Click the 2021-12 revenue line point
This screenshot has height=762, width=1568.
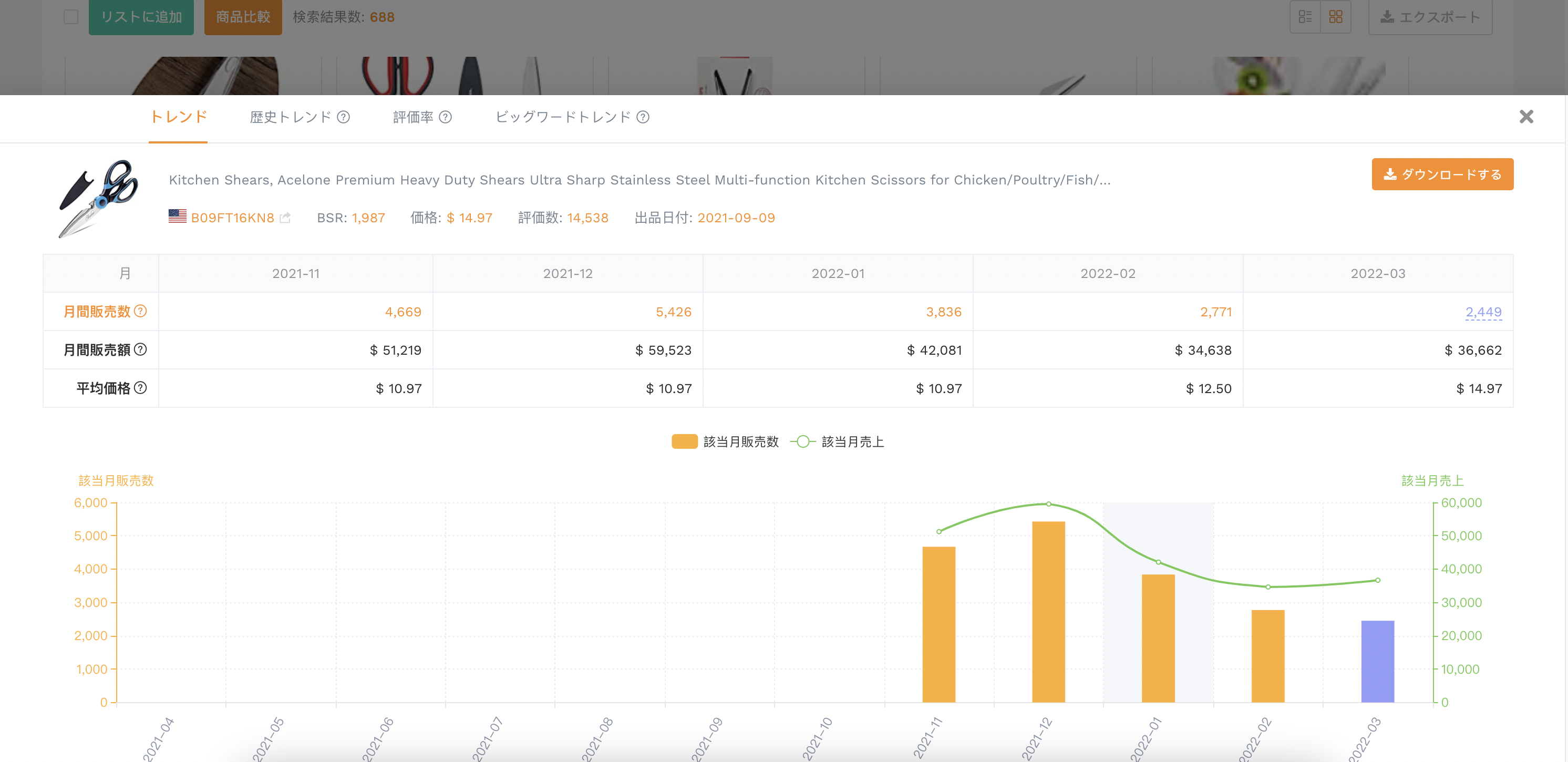click(1048, 504)
